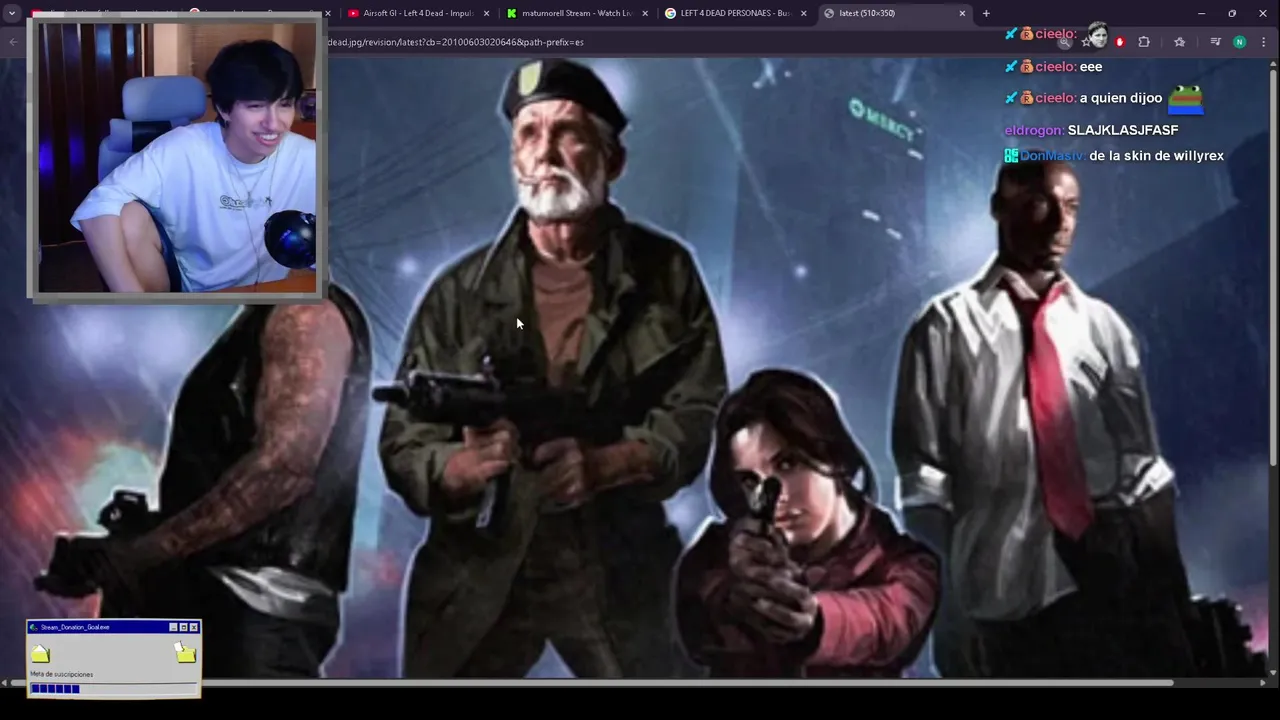Click the red shield extension icon

click(x=1119, y=42)
